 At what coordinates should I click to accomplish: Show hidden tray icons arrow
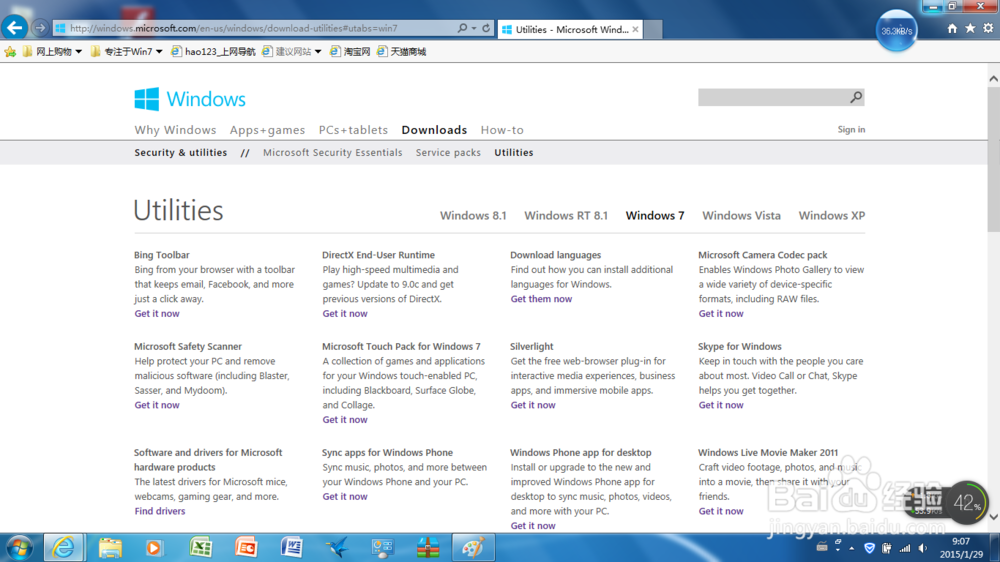click(x=851, y=549)
